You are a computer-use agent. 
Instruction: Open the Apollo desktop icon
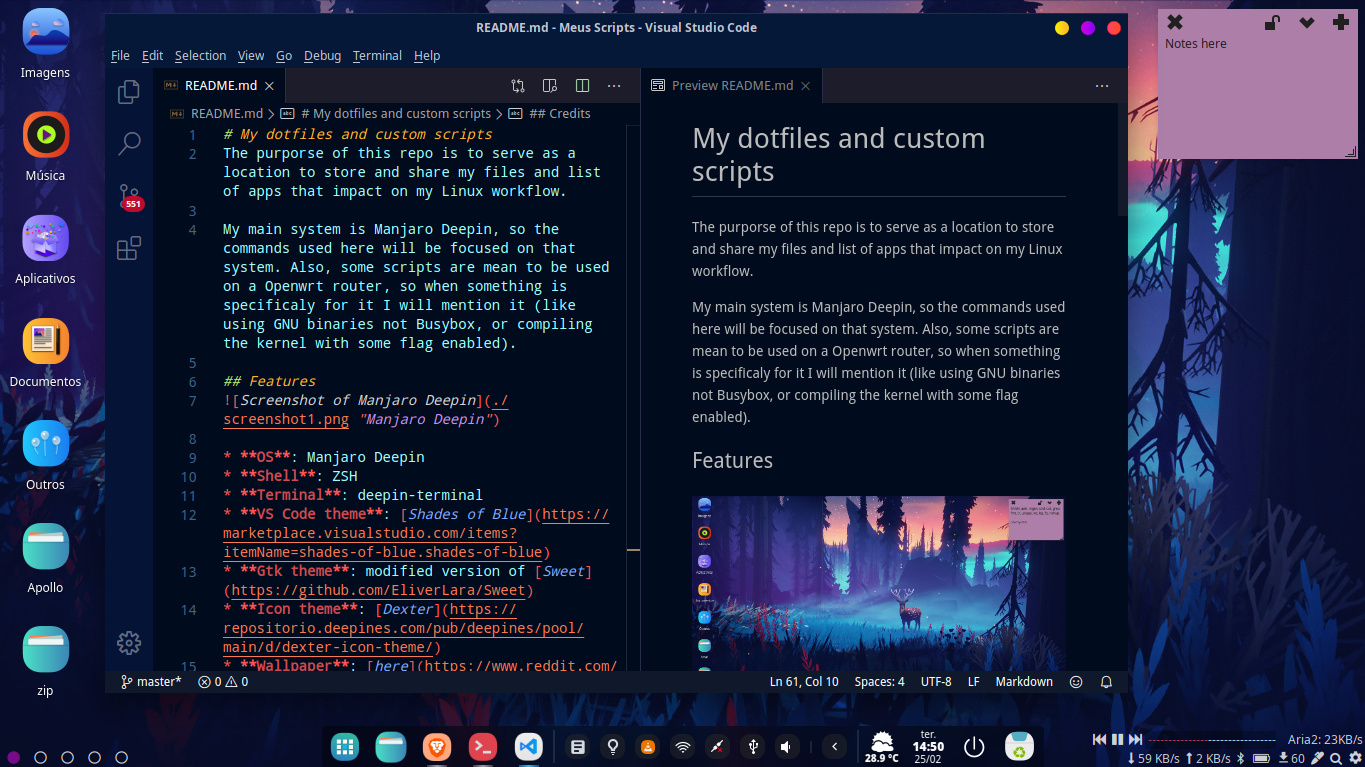[45, 558]
